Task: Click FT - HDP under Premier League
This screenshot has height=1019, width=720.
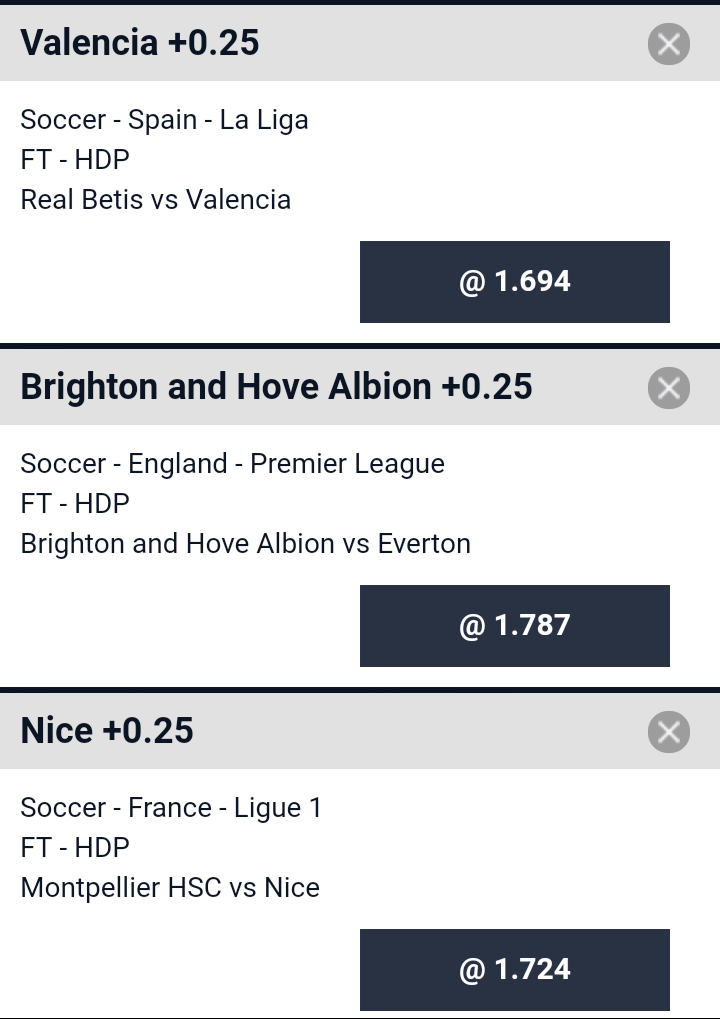Action: [x=75, y=504]
